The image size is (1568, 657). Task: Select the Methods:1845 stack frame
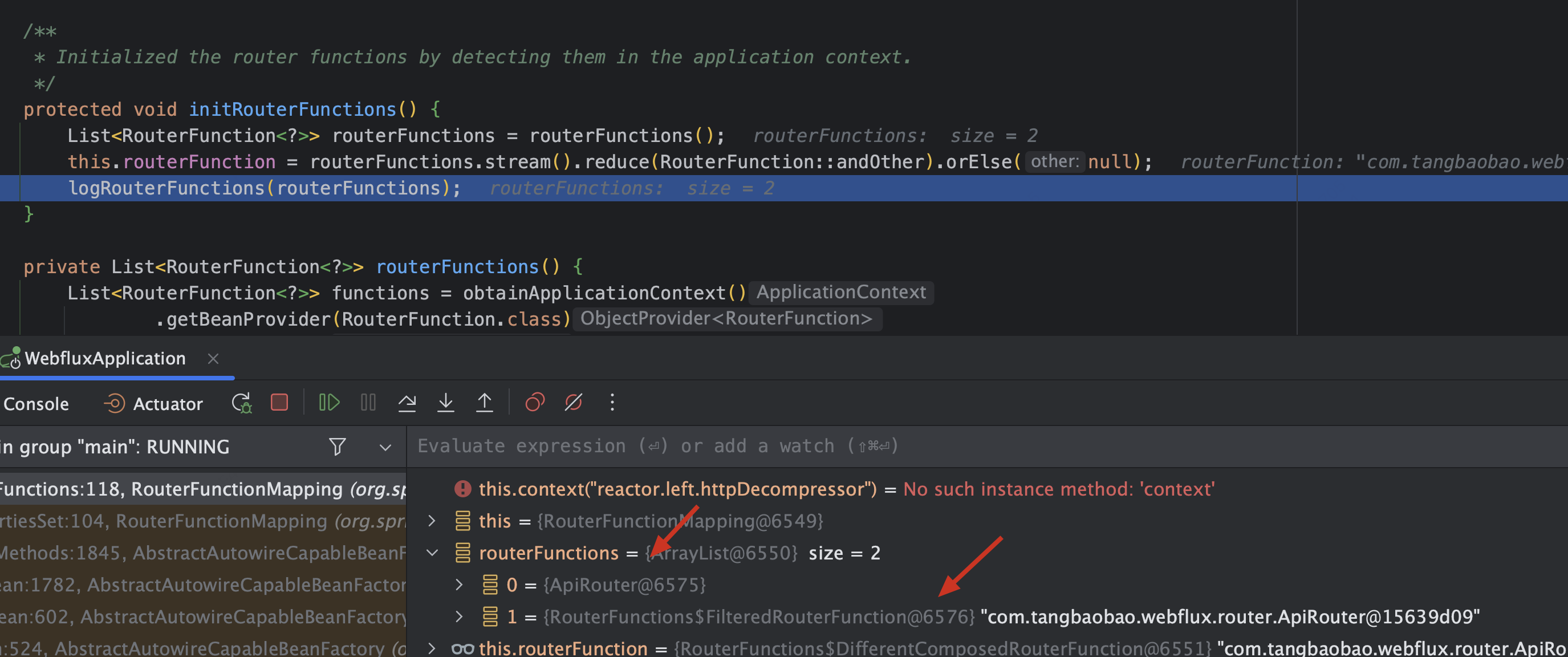(202, 553)
